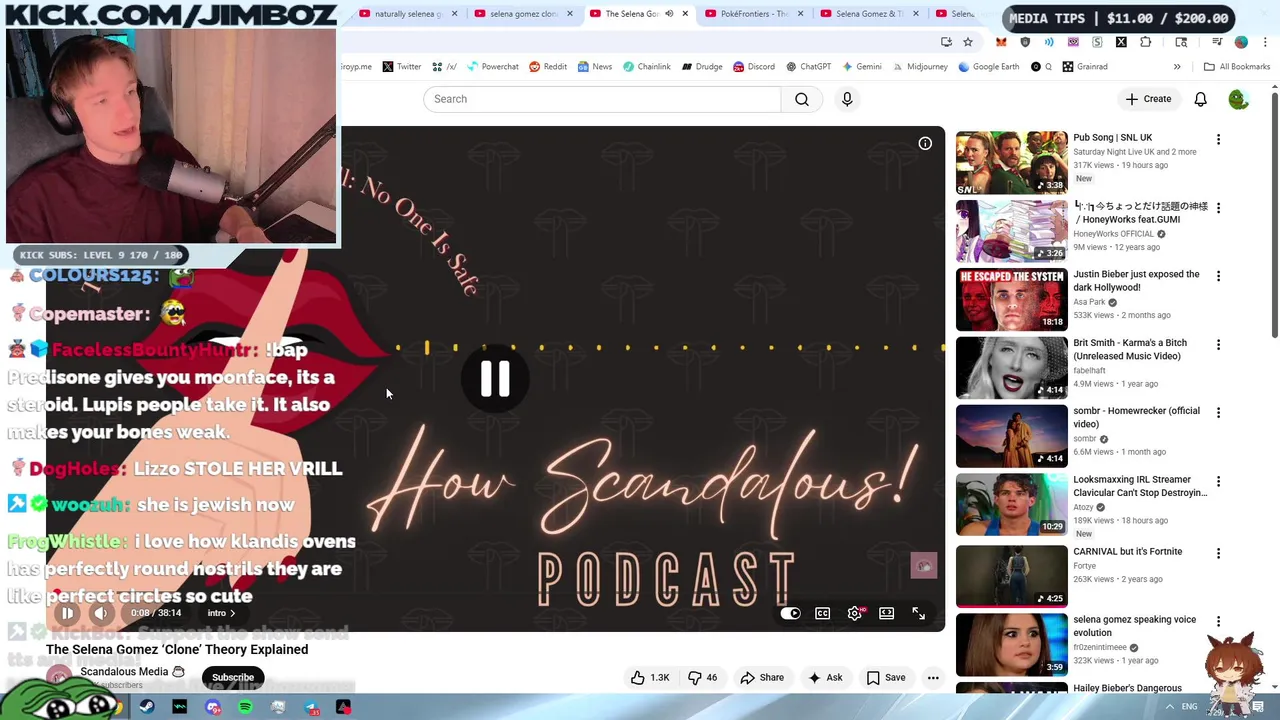The image size is (1280, 720).
Task: Open the account avatar menu
Action: tap(1238, 99)
